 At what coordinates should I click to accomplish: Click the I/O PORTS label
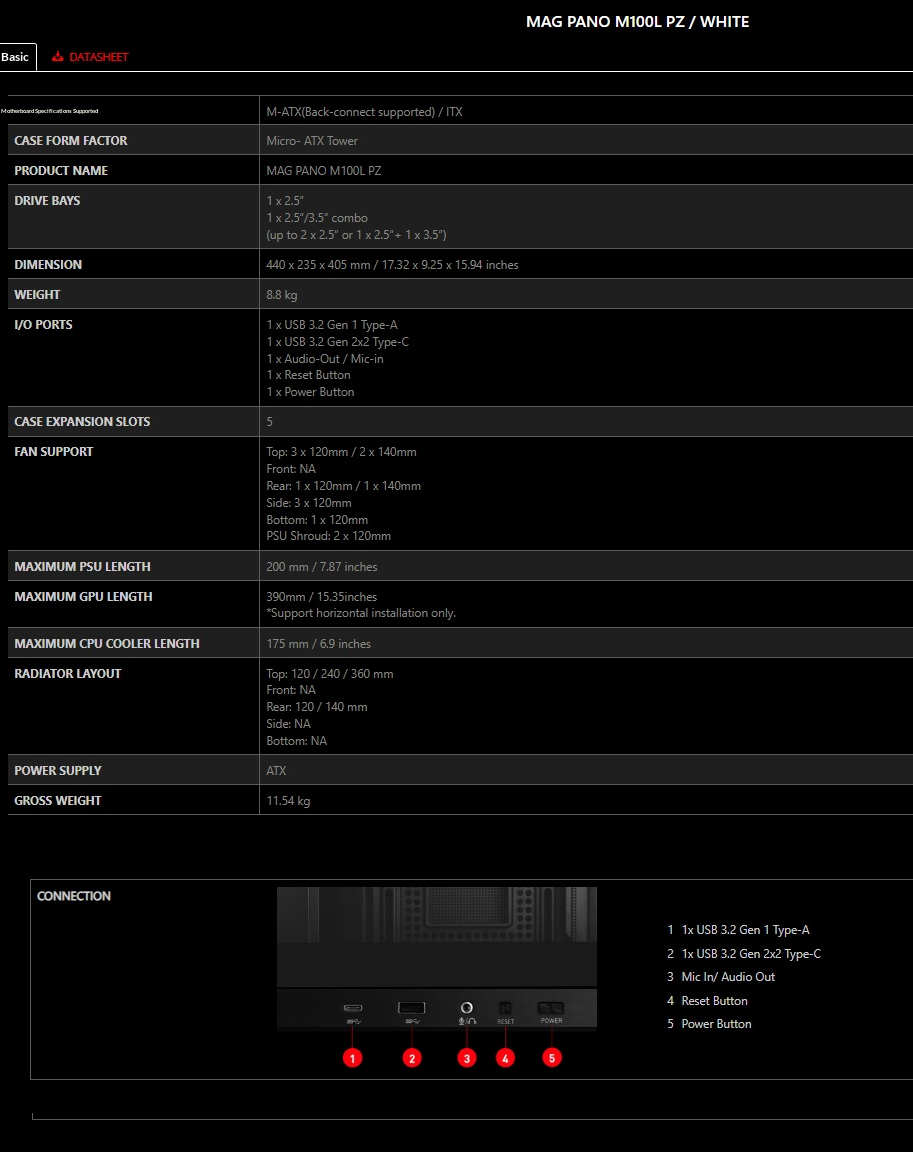click(x=43, y=325)
